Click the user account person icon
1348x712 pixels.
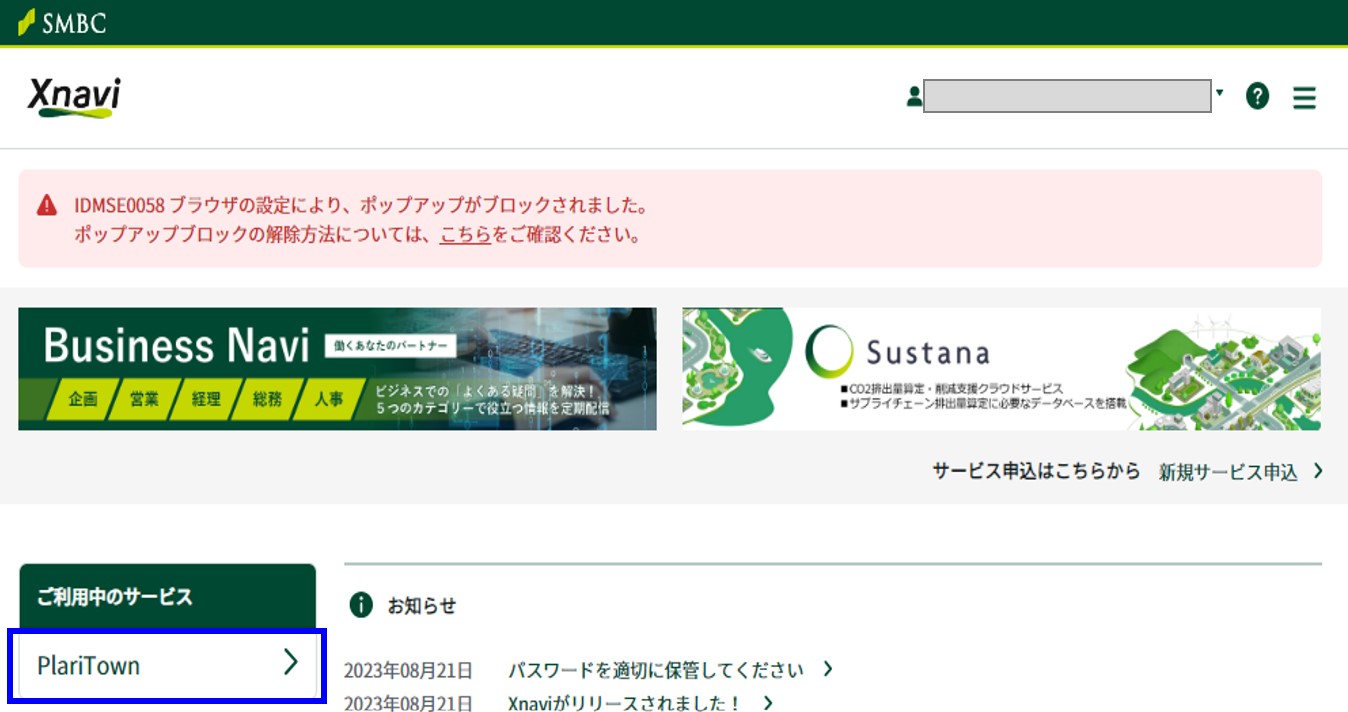tap(914, 97)
